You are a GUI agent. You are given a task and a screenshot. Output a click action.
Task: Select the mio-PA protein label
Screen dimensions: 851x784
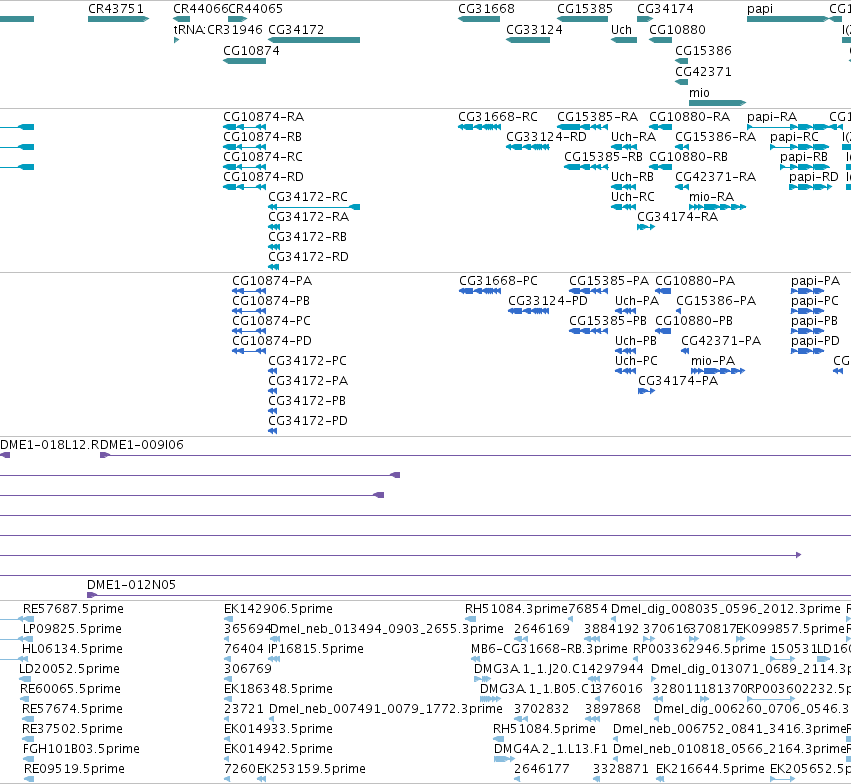point(713,361)
